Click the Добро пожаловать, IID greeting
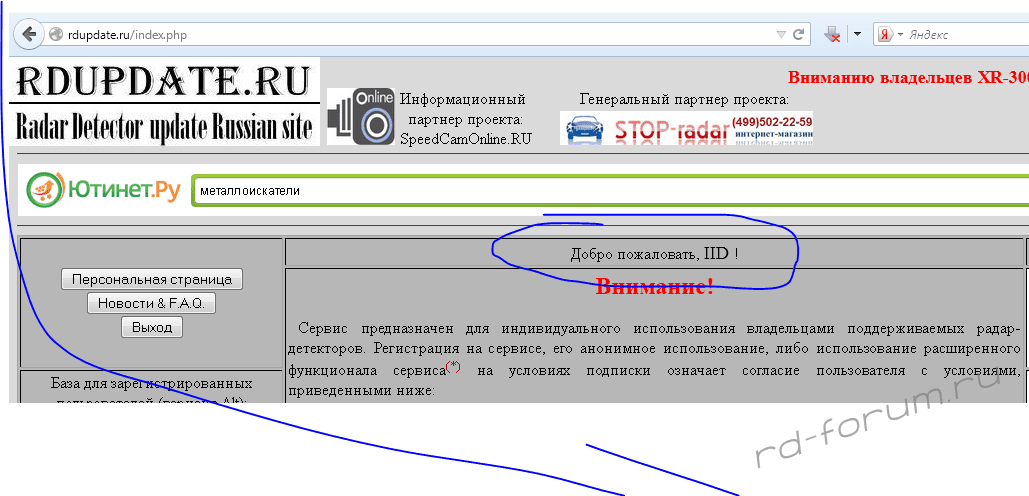 [x=654, y=254]
